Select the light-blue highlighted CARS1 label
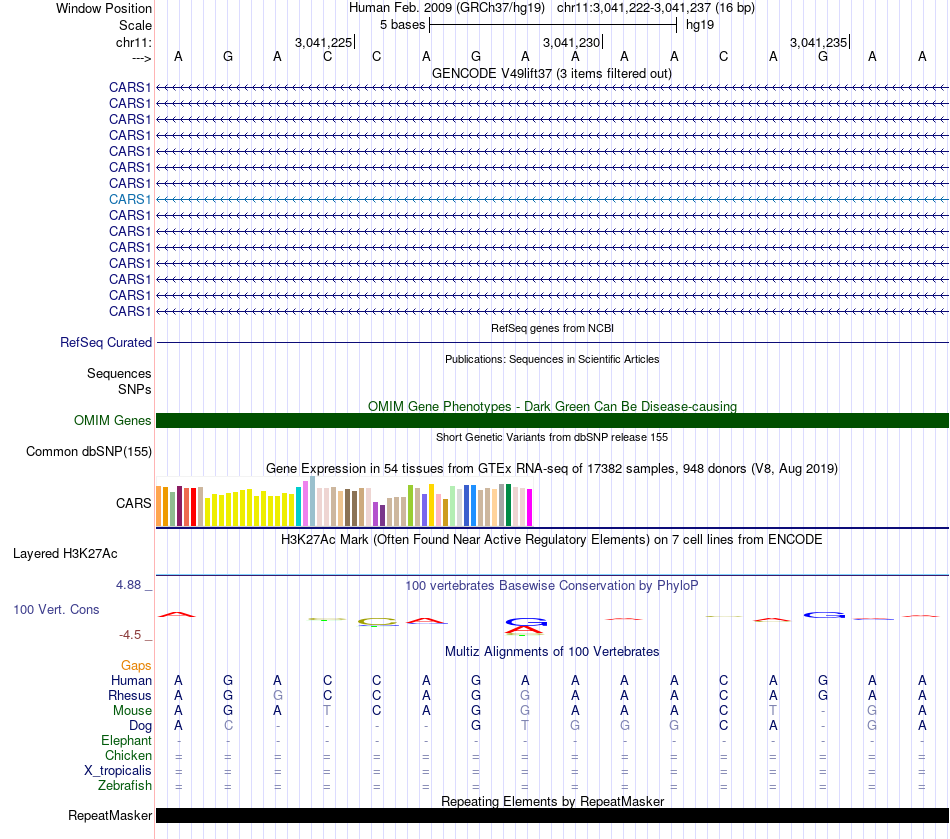Image resolution: width=950 pixels, height=839 pixels. point(130,199)
